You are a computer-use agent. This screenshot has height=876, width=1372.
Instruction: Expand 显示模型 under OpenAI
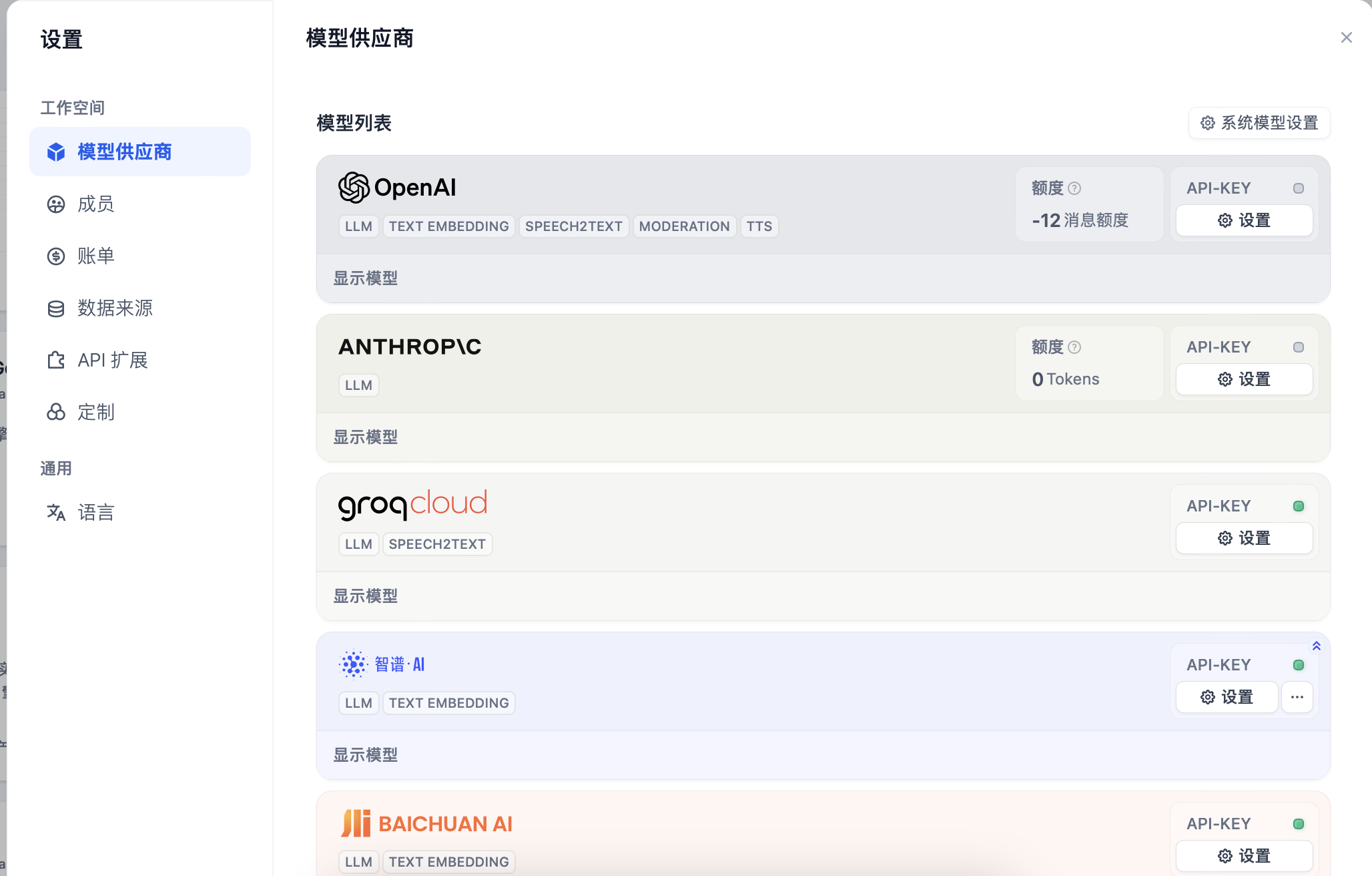point(366,278)
